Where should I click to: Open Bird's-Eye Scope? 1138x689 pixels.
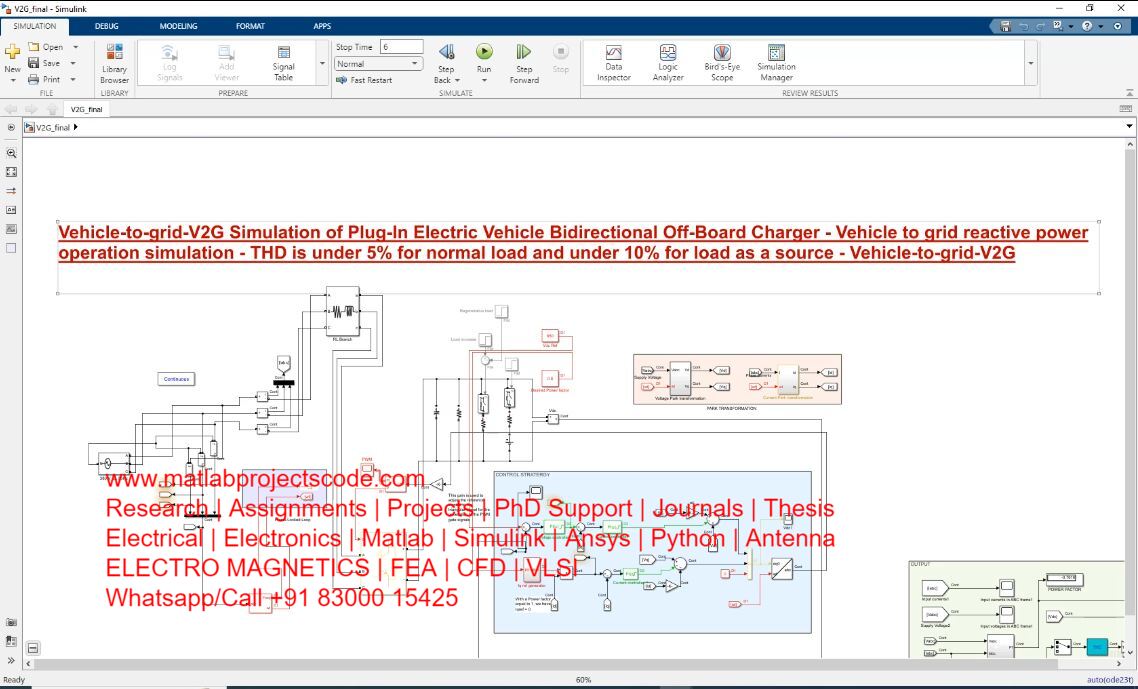point(721,63)
